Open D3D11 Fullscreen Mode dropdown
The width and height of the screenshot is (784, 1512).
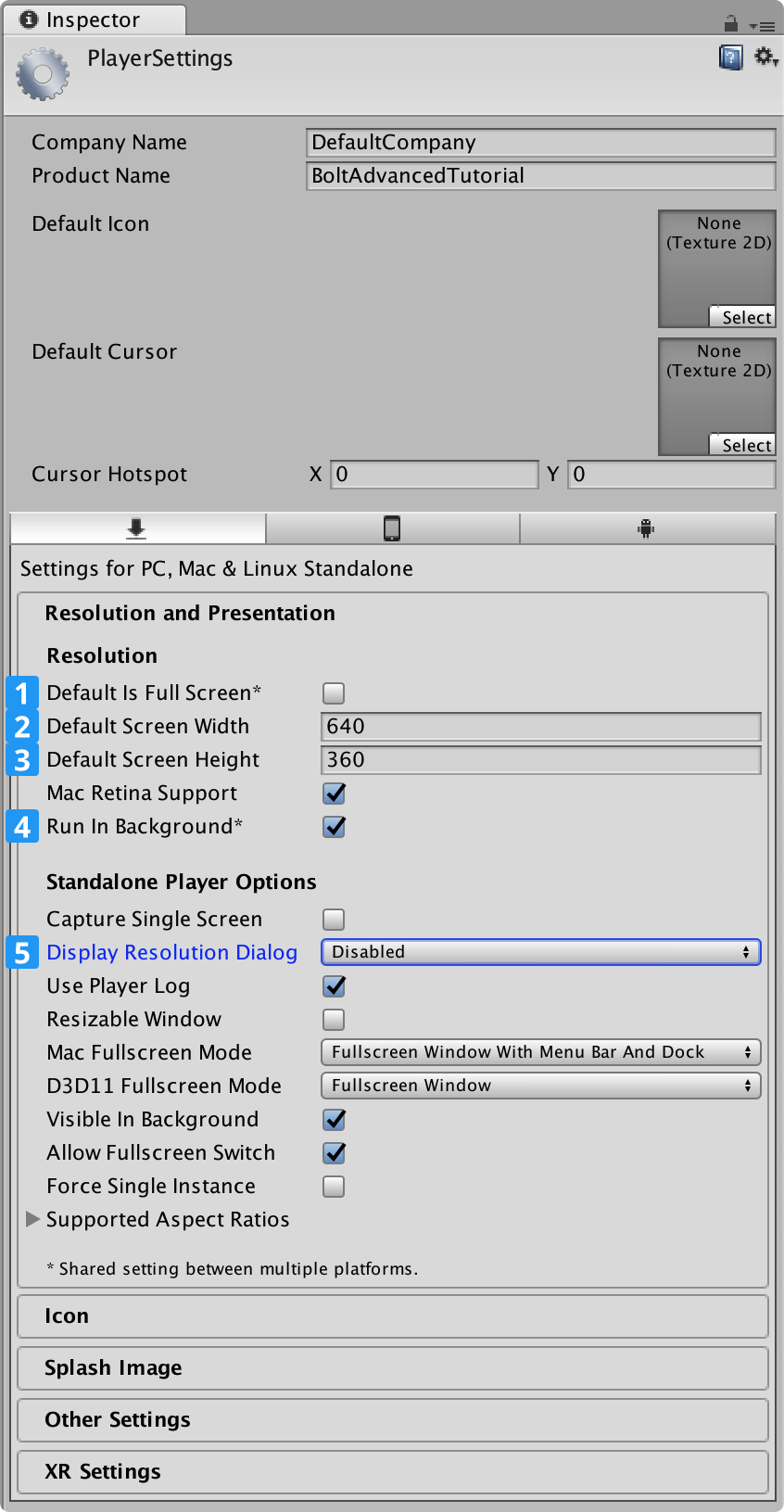point(540,1086)
